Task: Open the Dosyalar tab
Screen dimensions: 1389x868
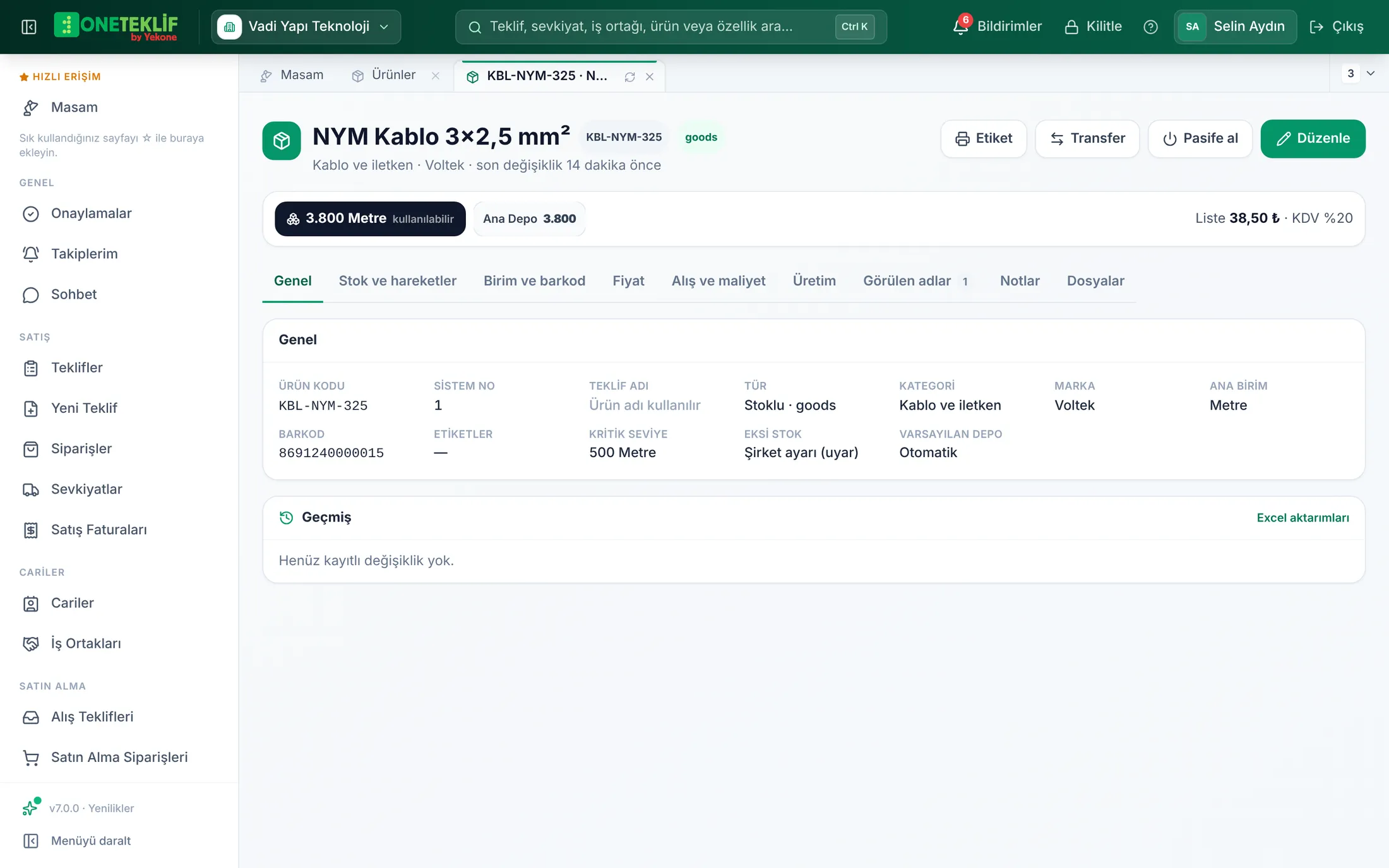Action: (x=1095, y=281)
